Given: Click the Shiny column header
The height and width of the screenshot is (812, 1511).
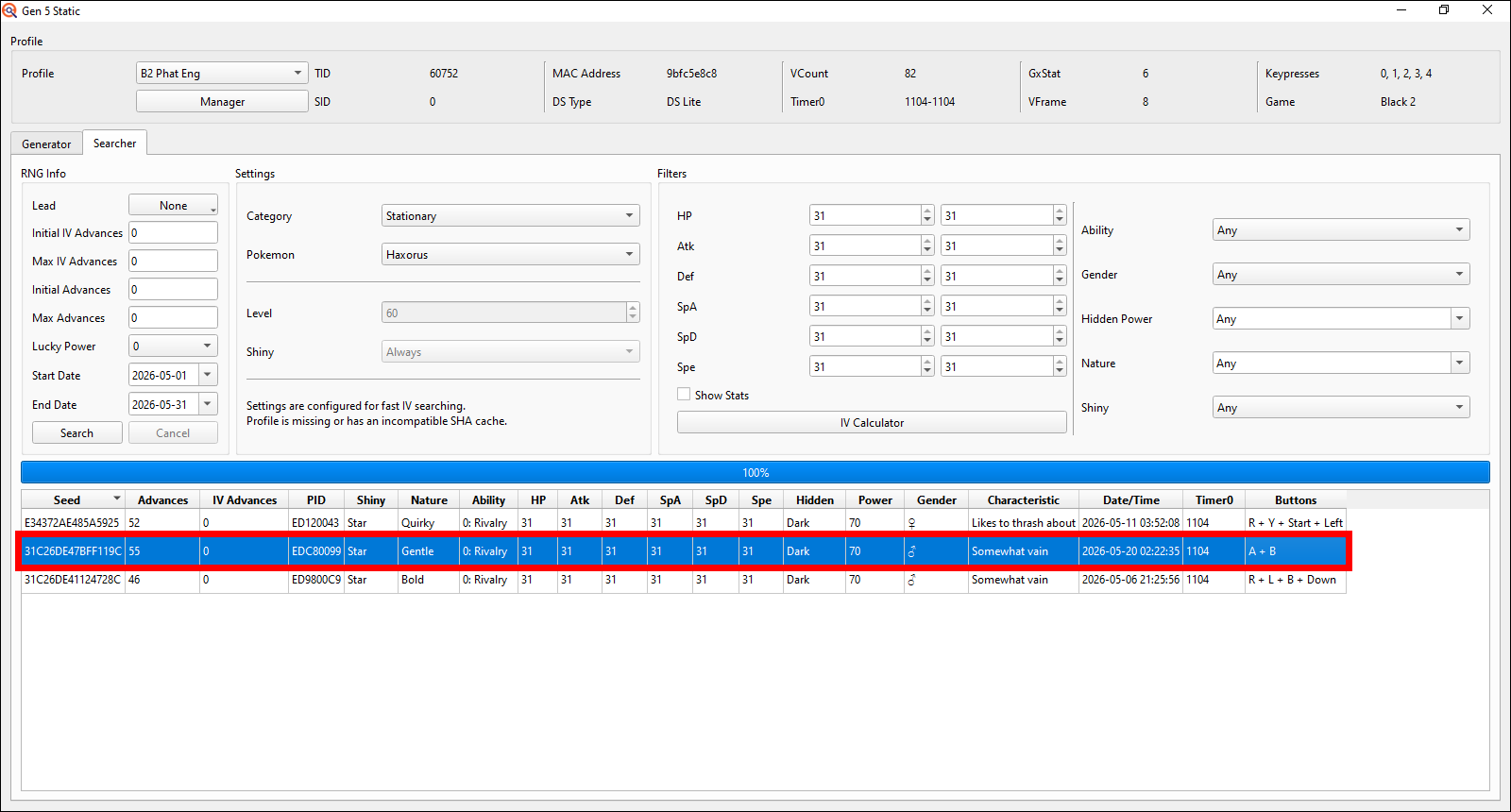Looking at the screenshot, I should tap(371, 499).
